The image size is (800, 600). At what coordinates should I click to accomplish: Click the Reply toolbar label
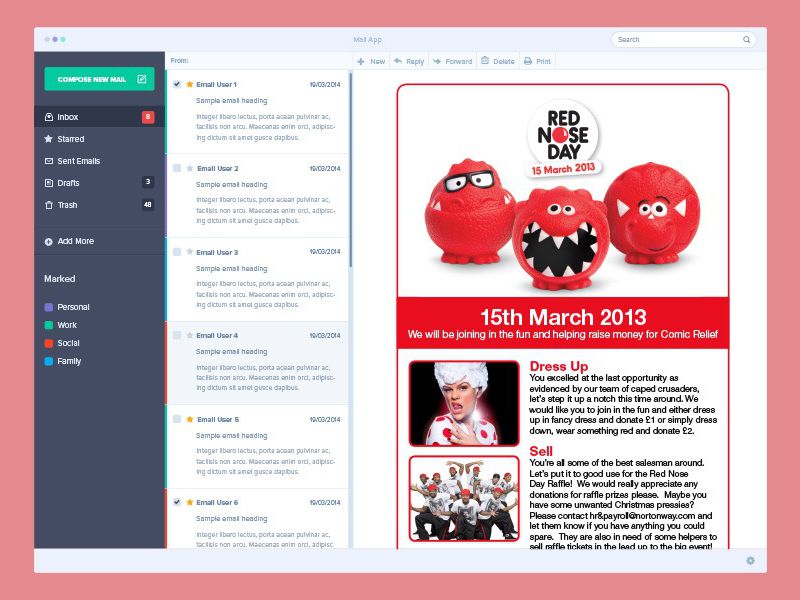pos(415,61)
